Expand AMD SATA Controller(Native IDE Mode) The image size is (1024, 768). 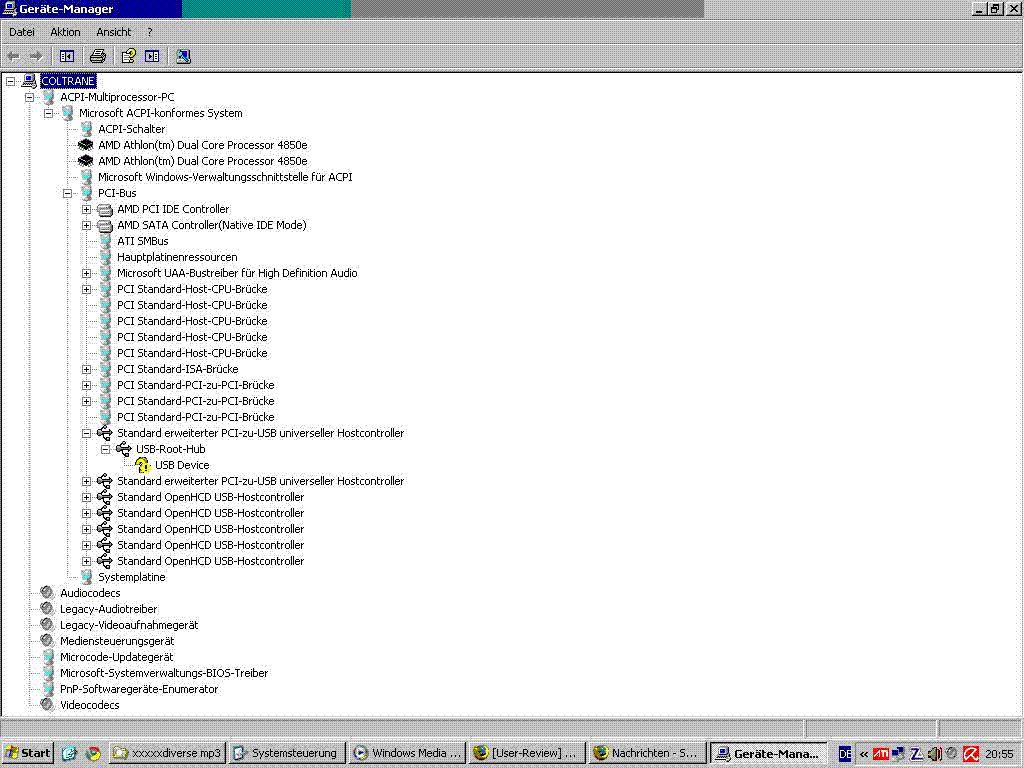(86, 225)
